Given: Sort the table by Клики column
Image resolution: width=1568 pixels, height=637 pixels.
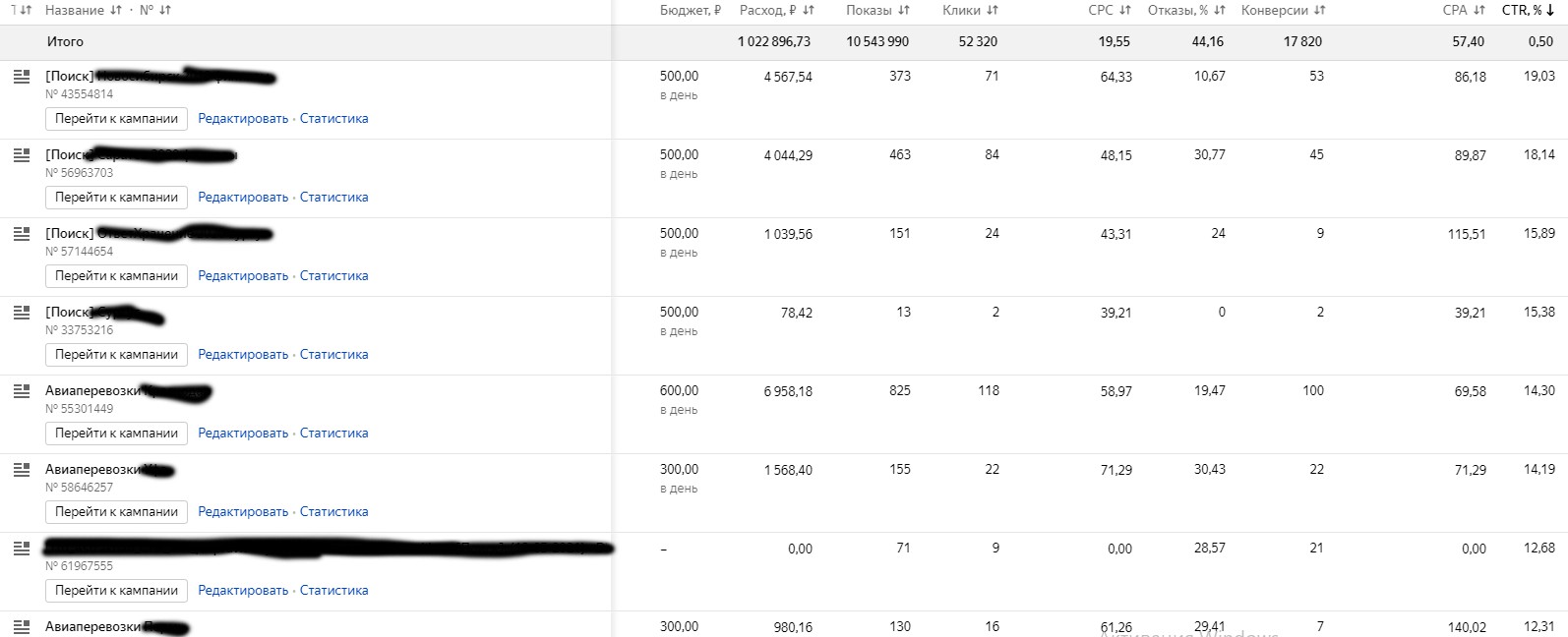Looking at the screenshot, I should pos(969,11).
